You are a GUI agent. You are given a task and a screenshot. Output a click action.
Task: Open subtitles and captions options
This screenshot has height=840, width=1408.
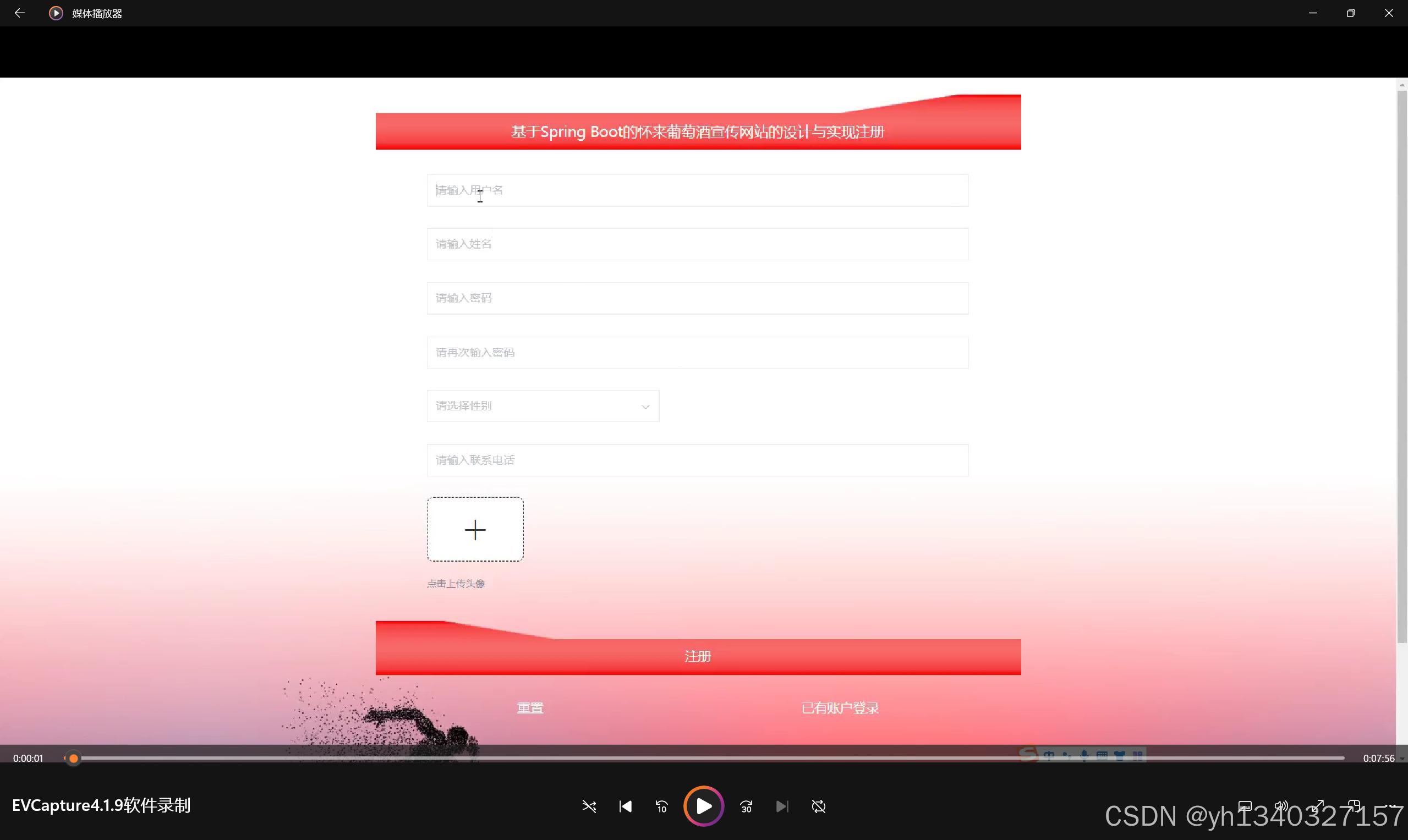click(1245, 805)
